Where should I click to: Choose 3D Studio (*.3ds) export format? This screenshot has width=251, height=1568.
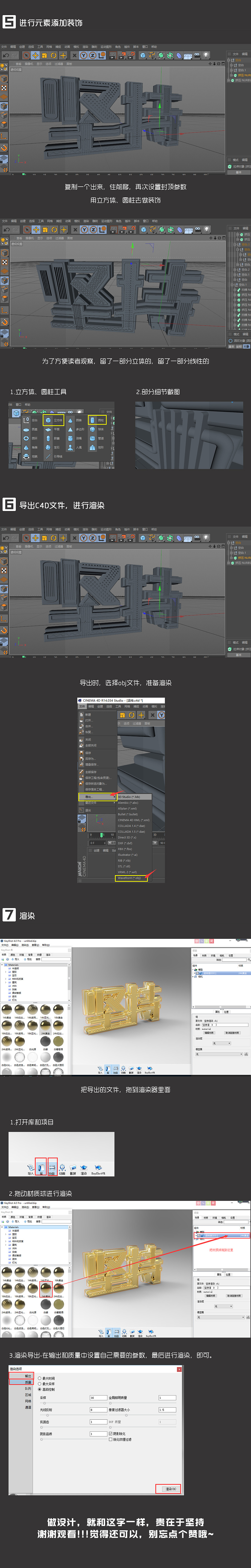[133, 797]
